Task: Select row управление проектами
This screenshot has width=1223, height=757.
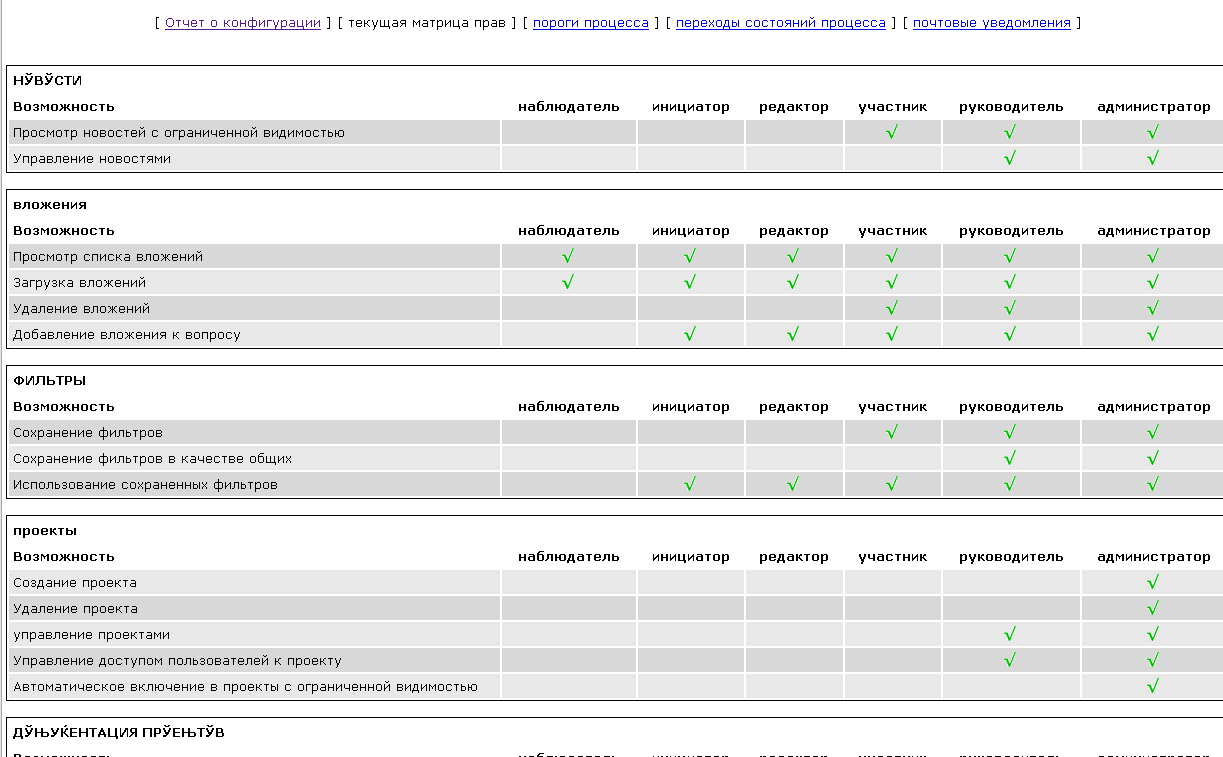Action: 615,634
